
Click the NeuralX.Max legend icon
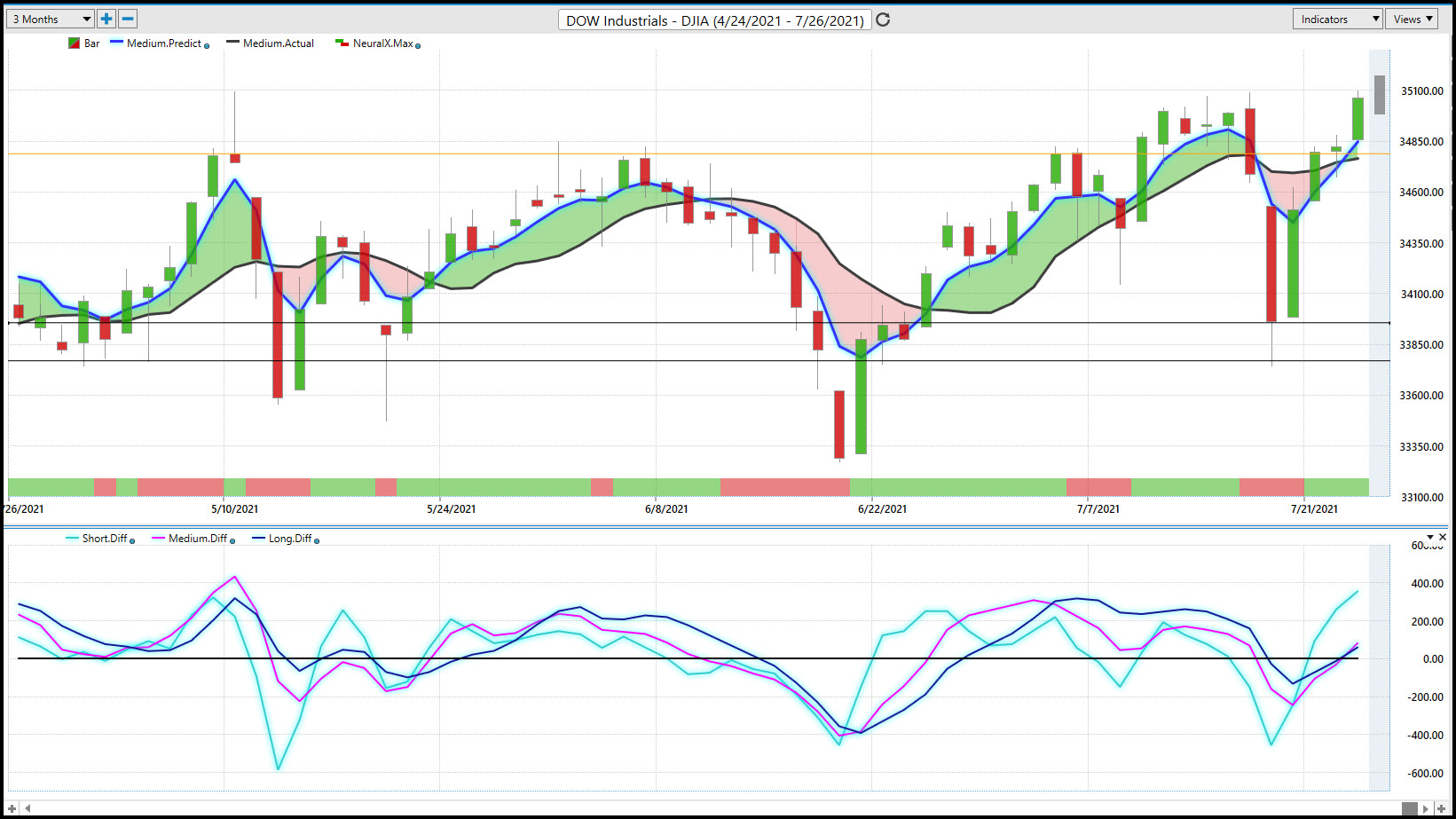(342, 43)
